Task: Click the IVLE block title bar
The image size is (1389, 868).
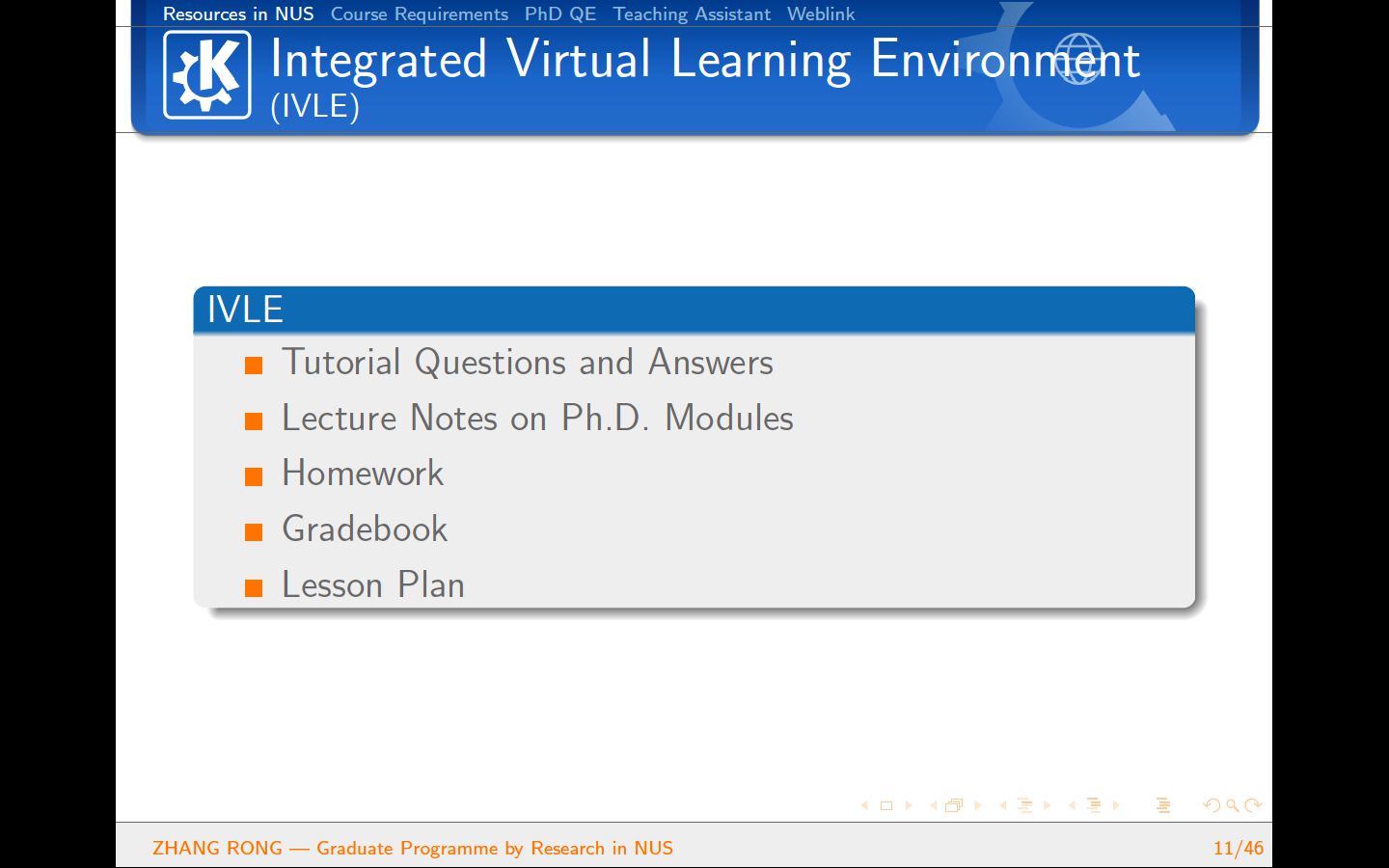Action: coord(694,310)
